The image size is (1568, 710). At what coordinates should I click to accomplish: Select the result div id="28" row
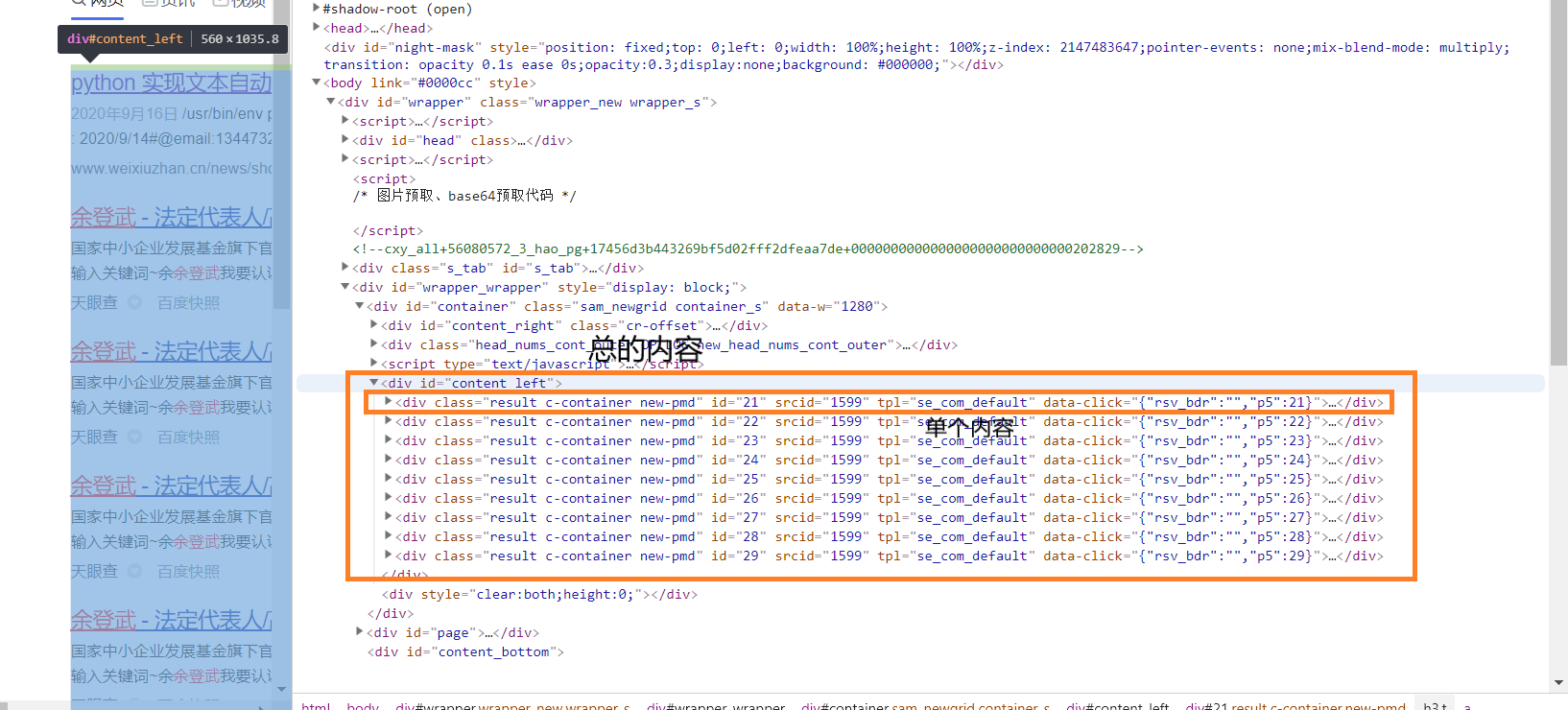pos(890,537)
